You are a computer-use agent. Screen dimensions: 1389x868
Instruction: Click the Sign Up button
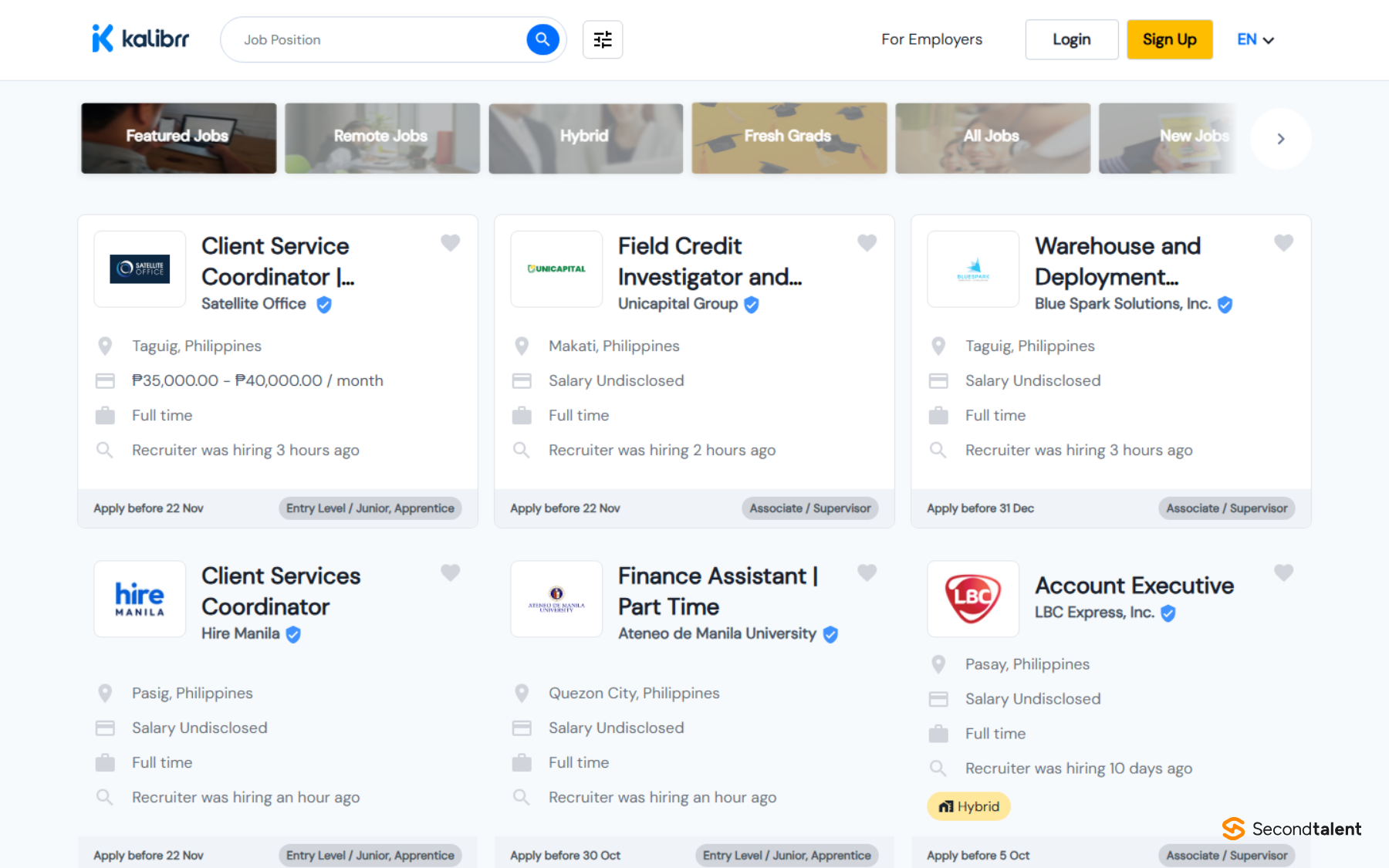[x=1170, y=39]
